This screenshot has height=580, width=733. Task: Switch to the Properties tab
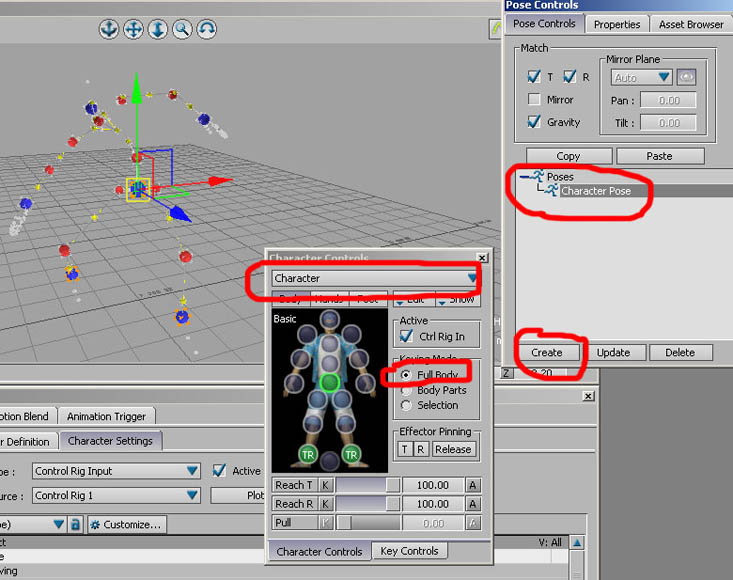click(617, 24)
